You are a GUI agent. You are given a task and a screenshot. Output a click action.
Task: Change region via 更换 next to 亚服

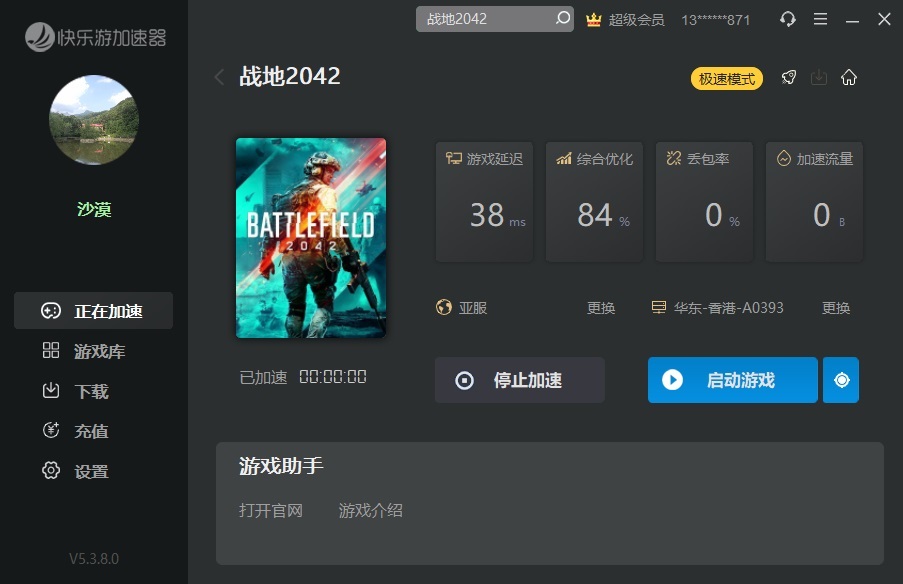tap(601, 308)
